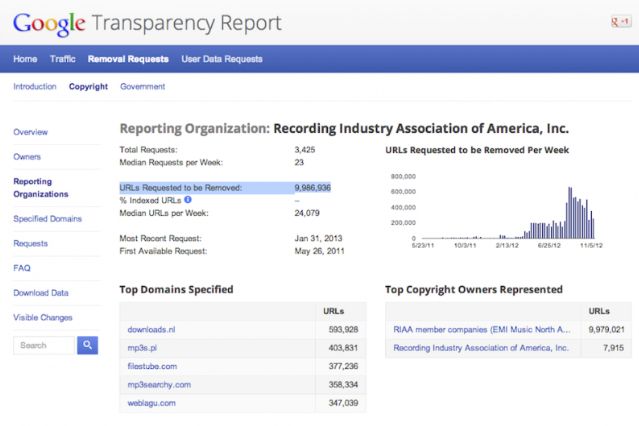639x426 pixels.
Task: Click the URLs header in Copyright Owners table
Action: [x=599, y=311]
